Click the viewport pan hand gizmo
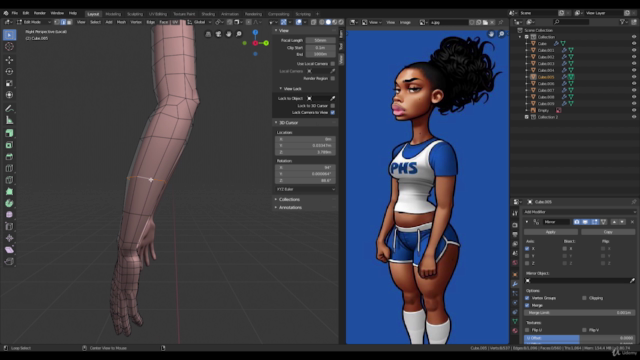This screenshot has height=360, width=640. 229,34
